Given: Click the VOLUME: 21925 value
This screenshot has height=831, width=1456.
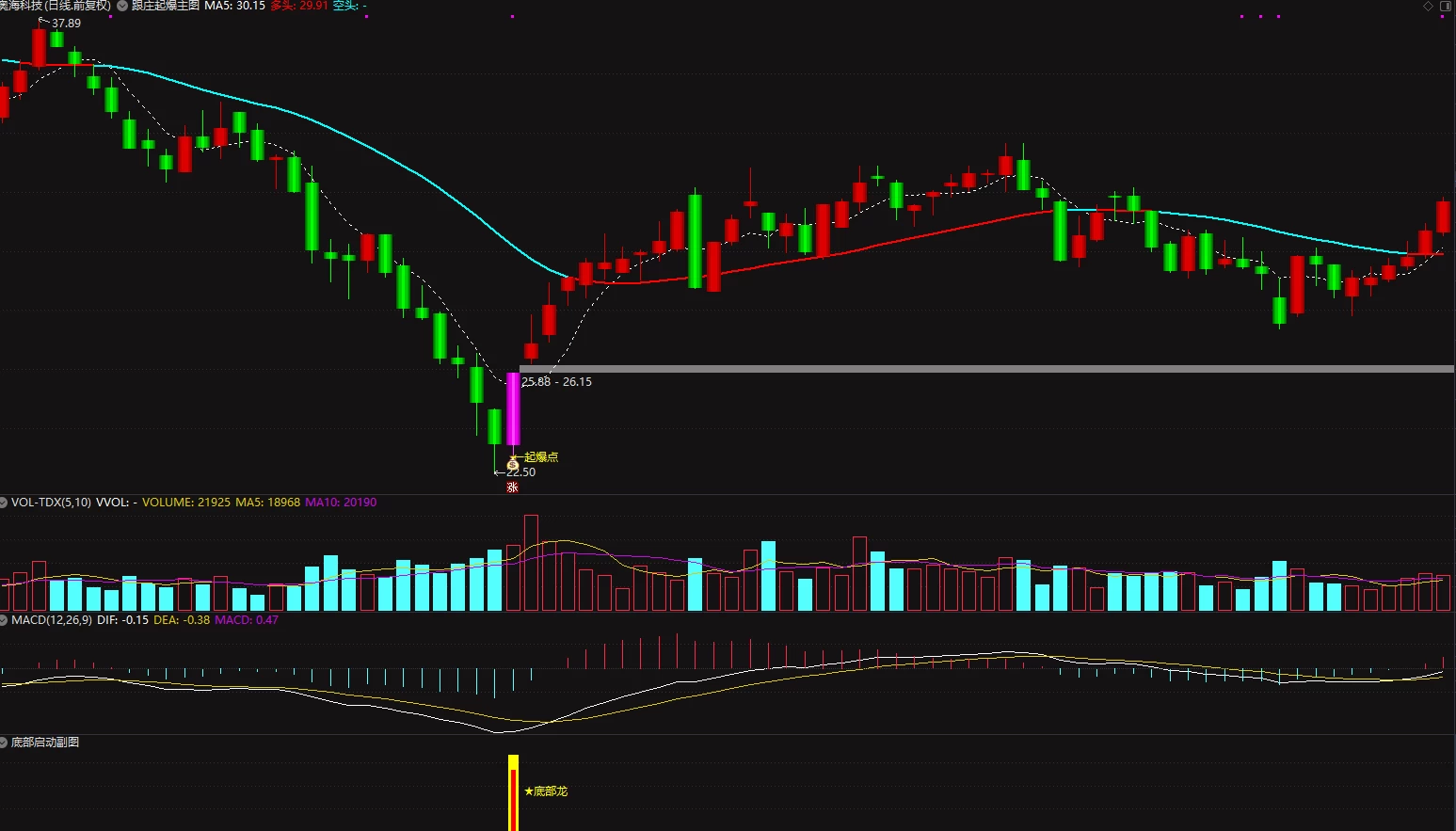Looking at the screenshot, I should 186,503.
